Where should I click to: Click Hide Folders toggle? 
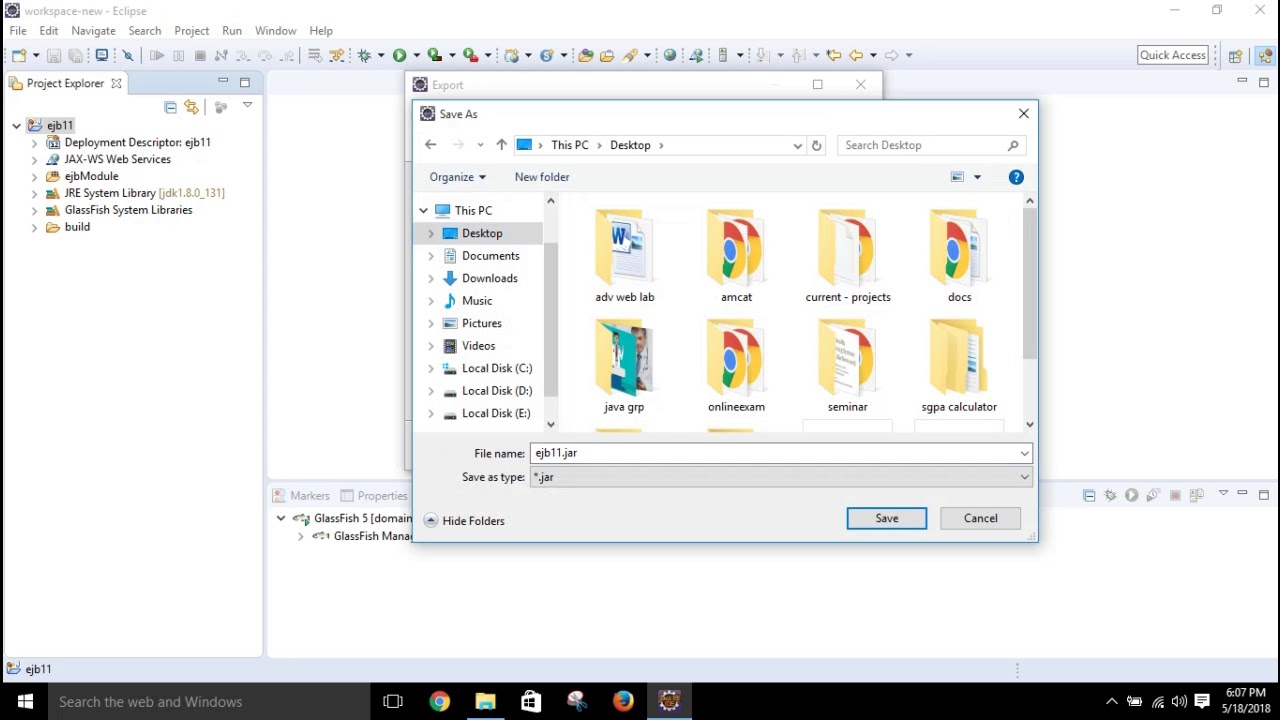(x=465, y=521)
